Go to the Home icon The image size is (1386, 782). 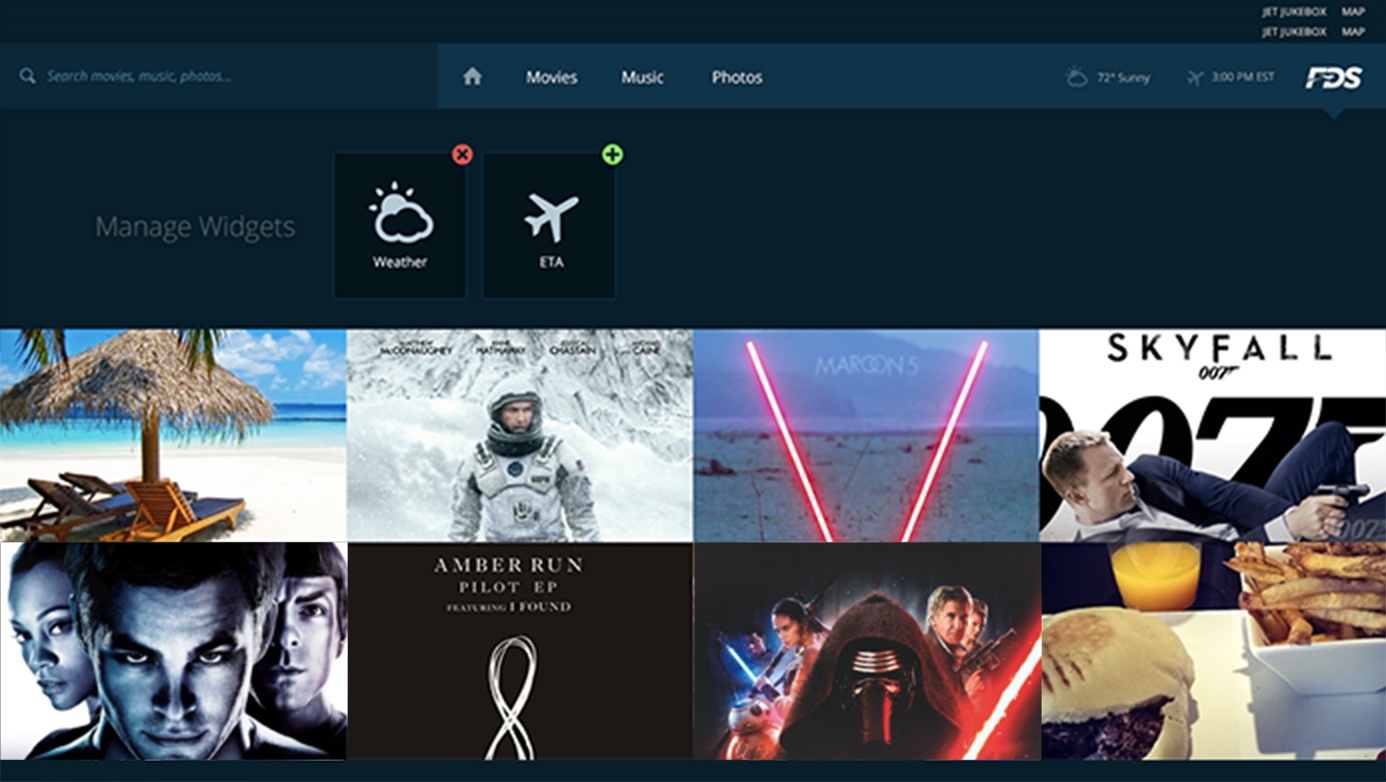pyautogui.click(x=472, y=77)
